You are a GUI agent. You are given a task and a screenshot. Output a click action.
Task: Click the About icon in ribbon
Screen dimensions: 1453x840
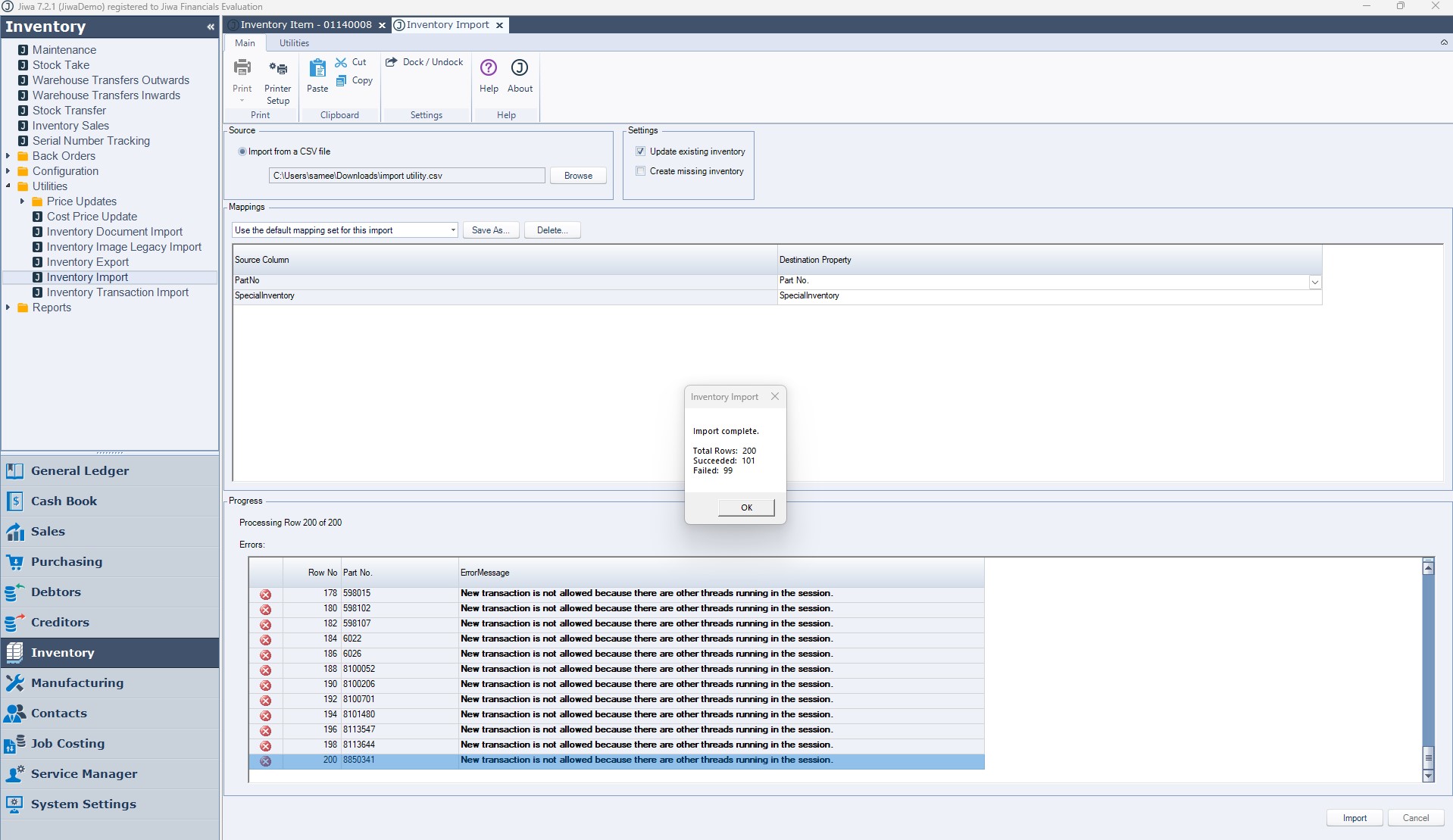(520, 68)
